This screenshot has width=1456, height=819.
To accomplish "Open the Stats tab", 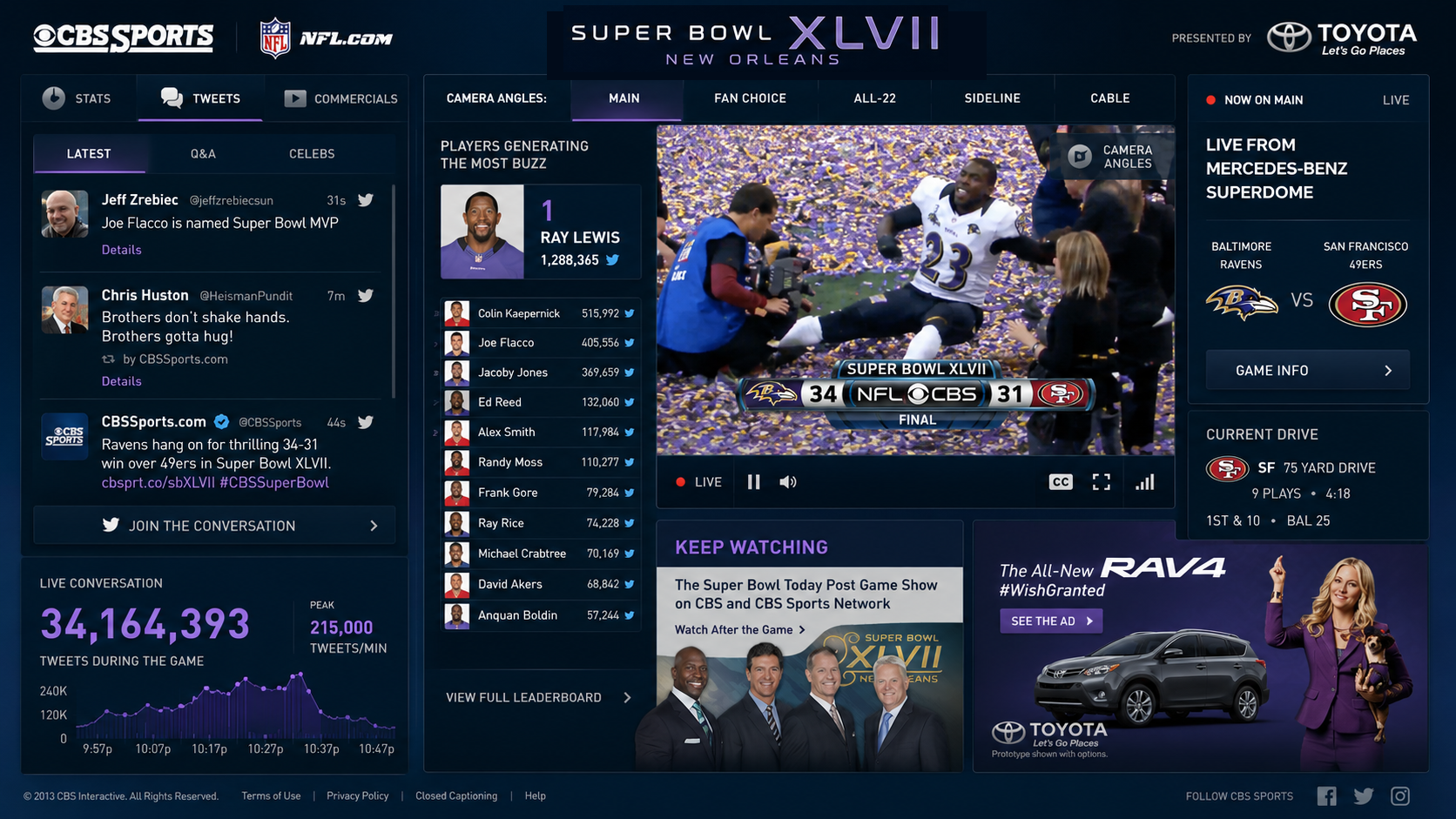I will [77, 98].
